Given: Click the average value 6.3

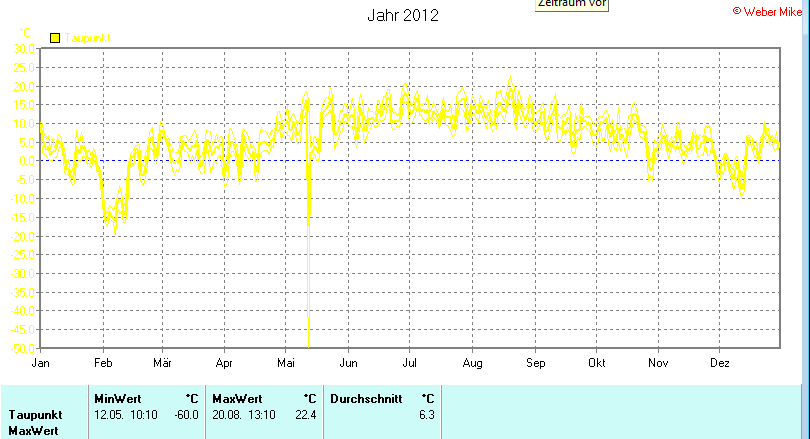Looking at the screenshot, I should point(426,414).
